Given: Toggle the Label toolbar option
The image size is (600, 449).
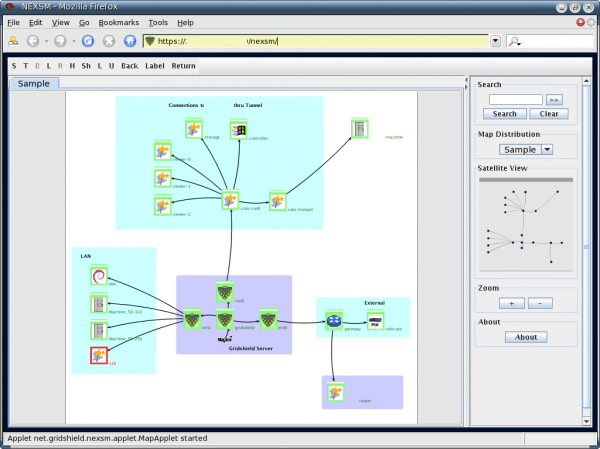Looking at the screenshot, I should 155,66.
